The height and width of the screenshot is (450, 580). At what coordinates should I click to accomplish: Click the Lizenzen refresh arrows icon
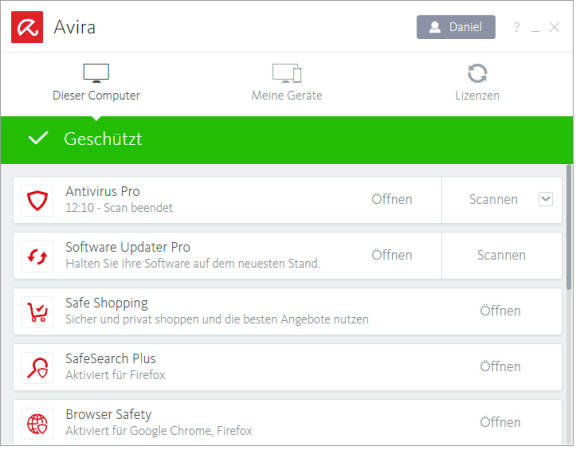click(477, 73)
